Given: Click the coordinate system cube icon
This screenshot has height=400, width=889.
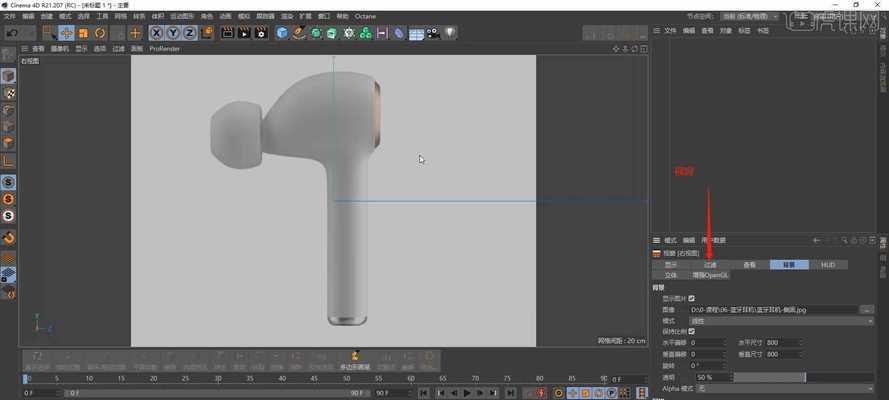Looking at the screenshot, I should click(207, 33).
